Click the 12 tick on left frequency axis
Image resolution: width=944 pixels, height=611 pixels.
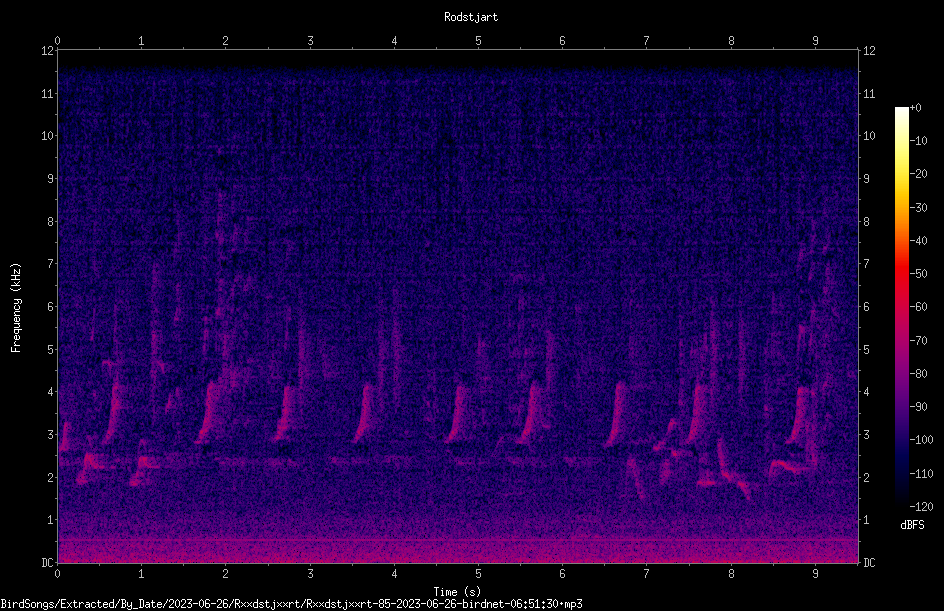click(48, 51)
